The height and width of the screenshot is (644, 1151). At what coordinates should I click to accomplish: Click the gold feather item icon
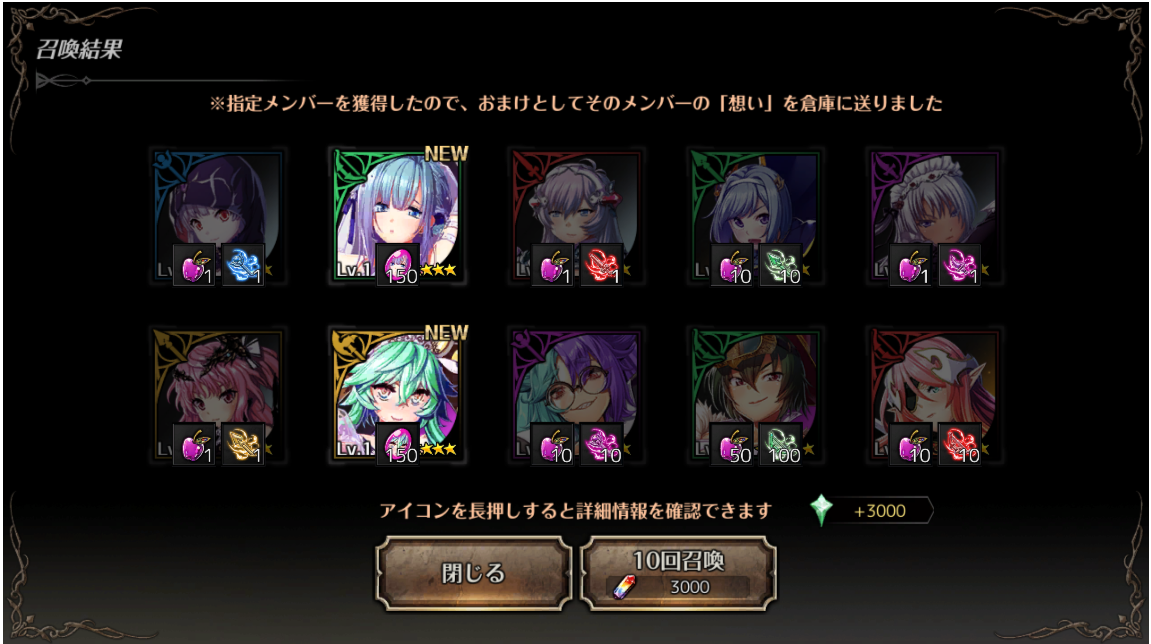click(242, 444)
